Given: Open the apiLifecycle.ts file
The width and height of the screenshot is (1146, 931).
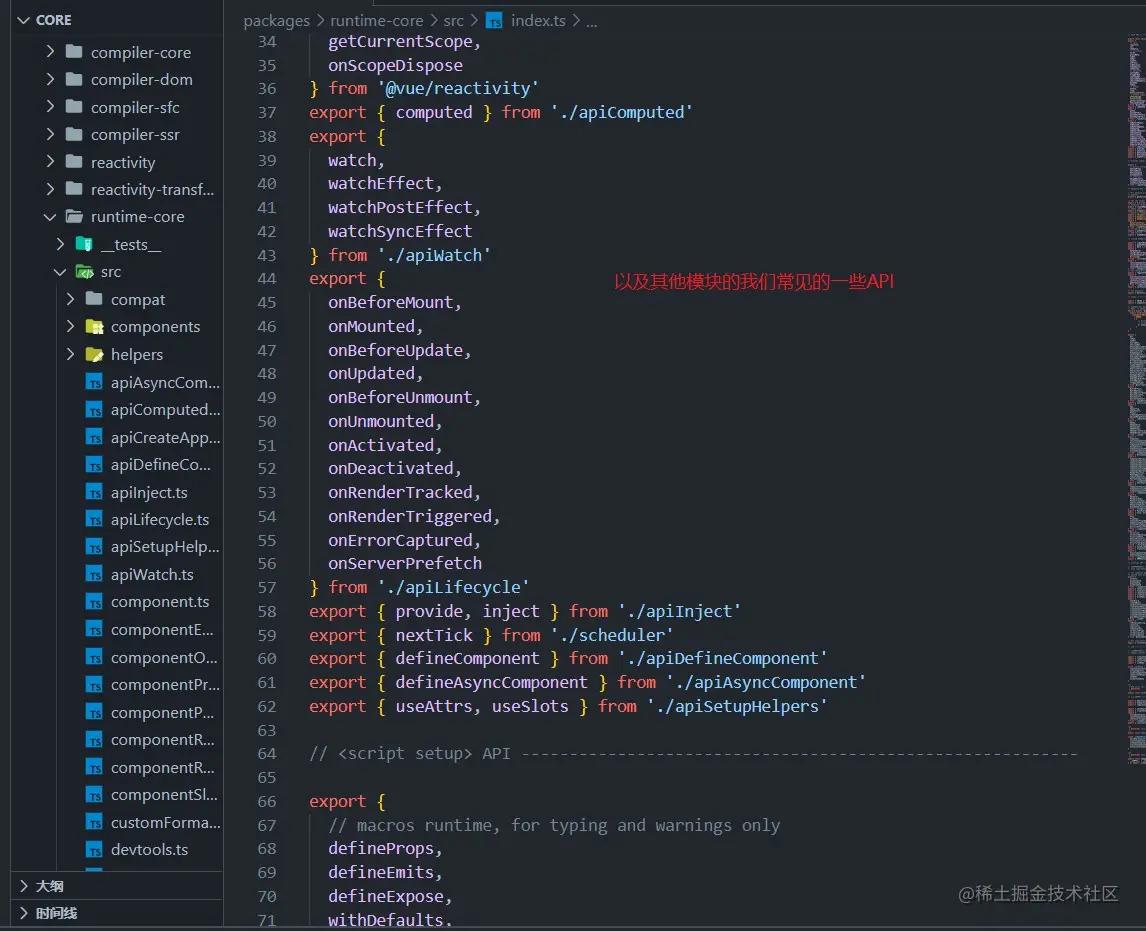Looking at the screenshot, I should click(160, 520).
